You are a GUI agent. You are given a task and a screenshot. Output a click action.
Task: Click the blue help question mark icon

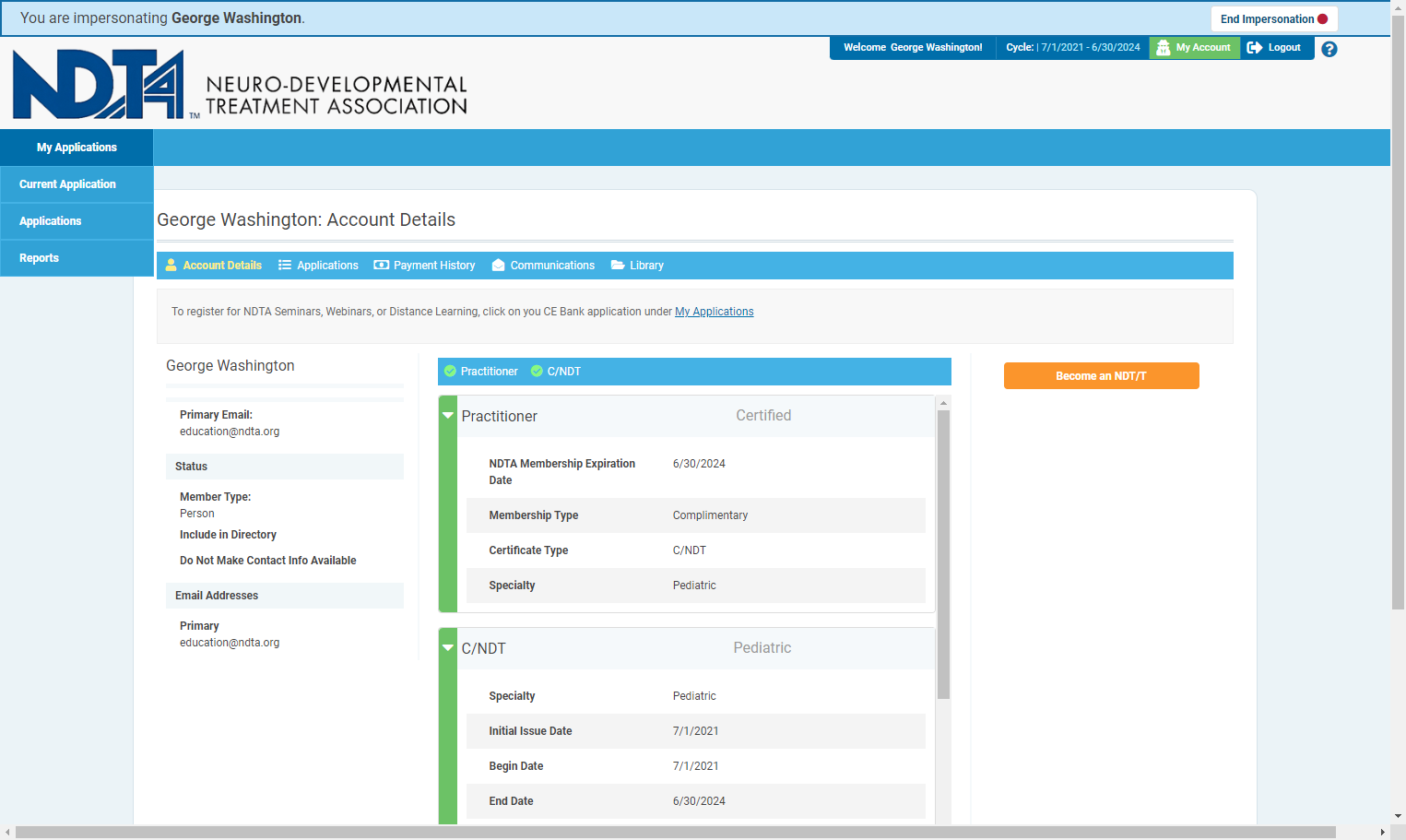[1329, 49]
